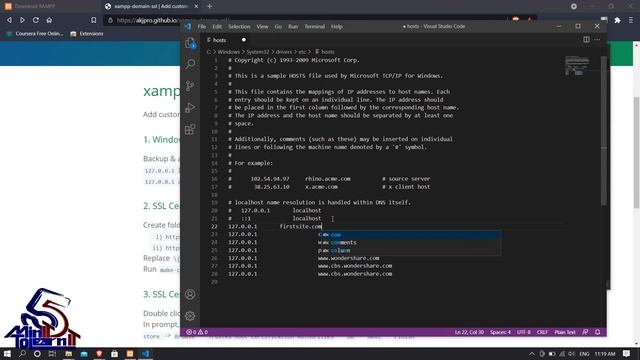Change indentation via Spaces: 4
Screen dimensions: 640x360
coord(500,332)
